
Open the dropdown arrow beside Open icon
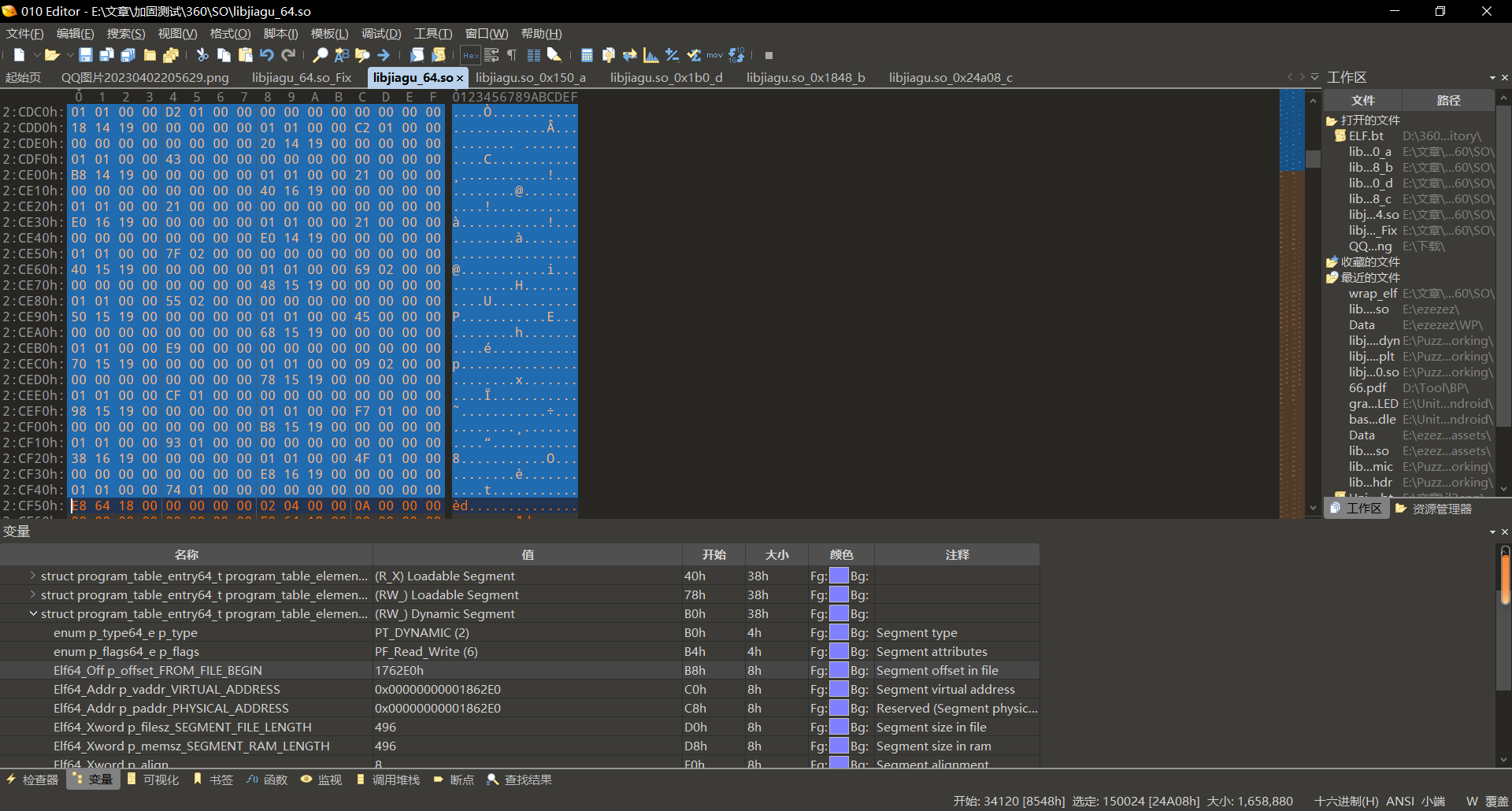[69, 55]
